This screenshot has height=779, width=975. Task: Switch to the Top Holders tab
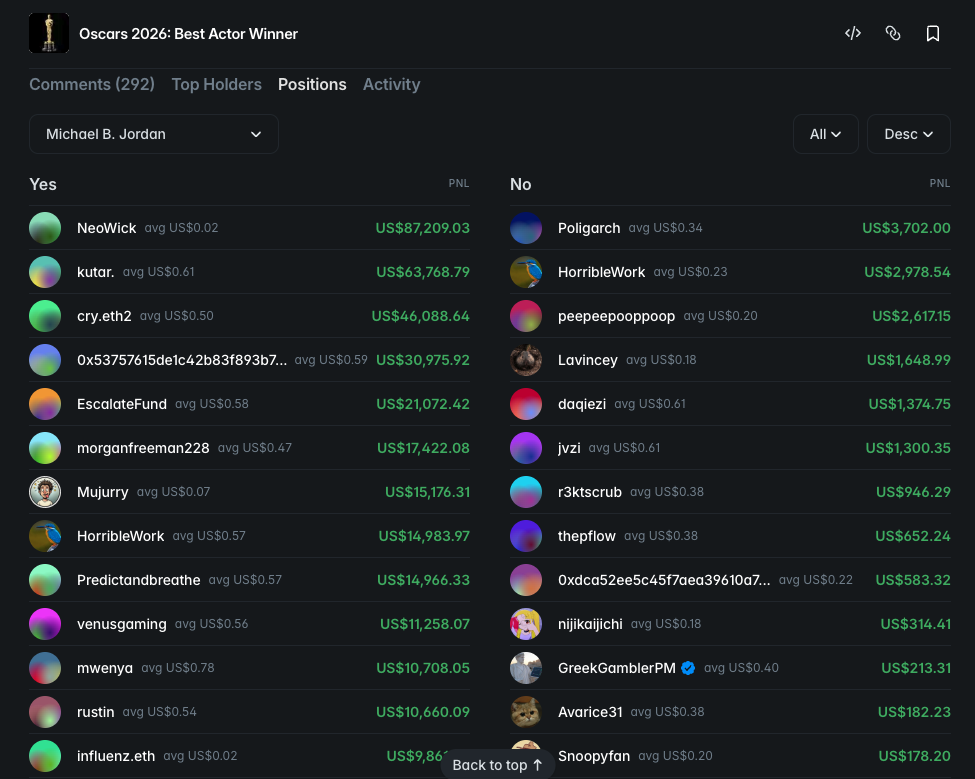(x=216, y=85)
